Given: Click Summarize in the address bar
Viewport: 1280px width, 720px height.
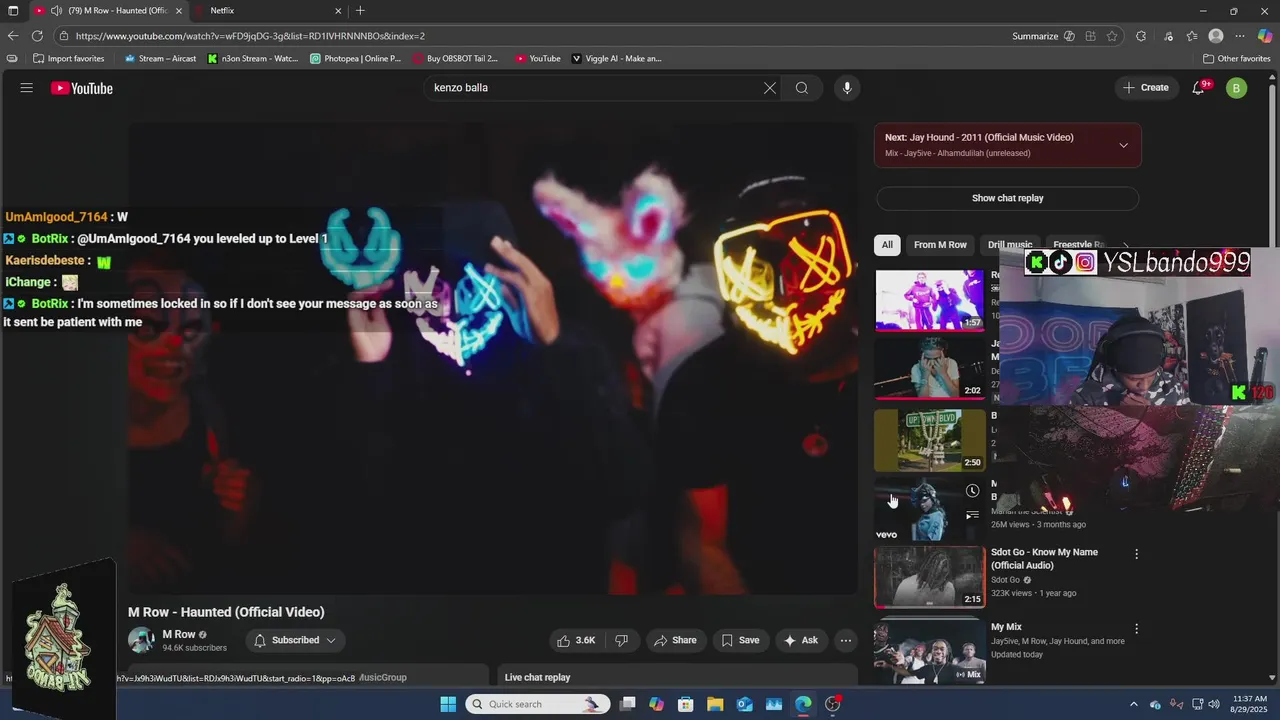Looking at the screenshot, I should pos(1035,36).
